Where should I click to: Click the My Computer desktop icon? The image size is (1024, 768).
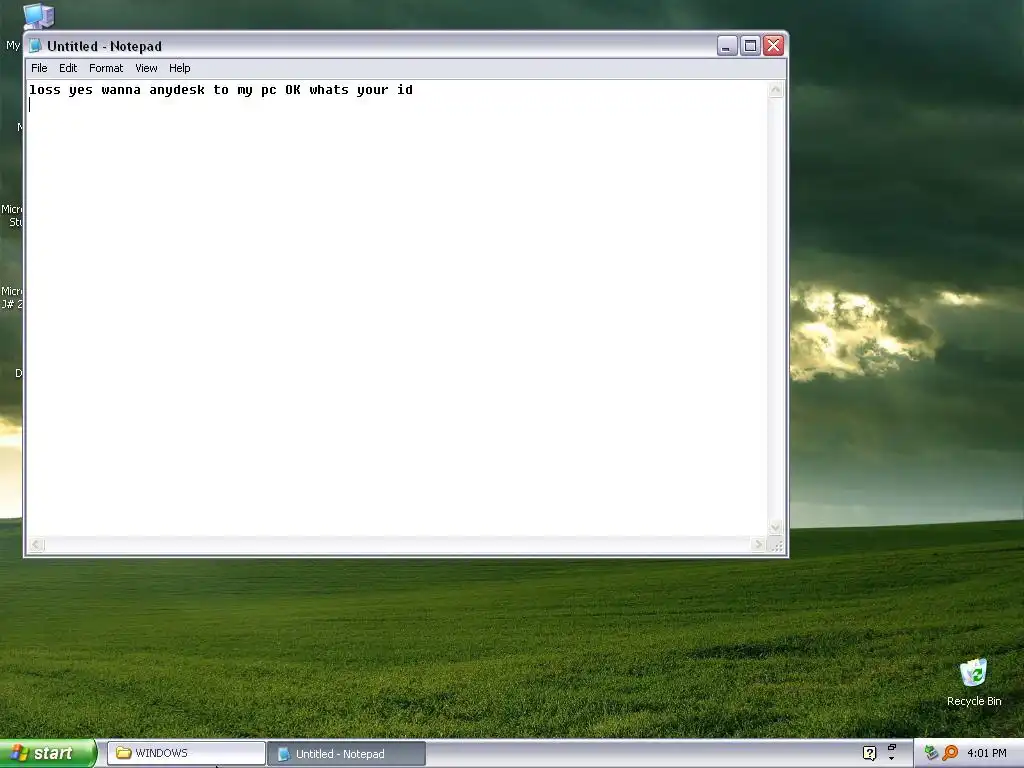(38, 16)
